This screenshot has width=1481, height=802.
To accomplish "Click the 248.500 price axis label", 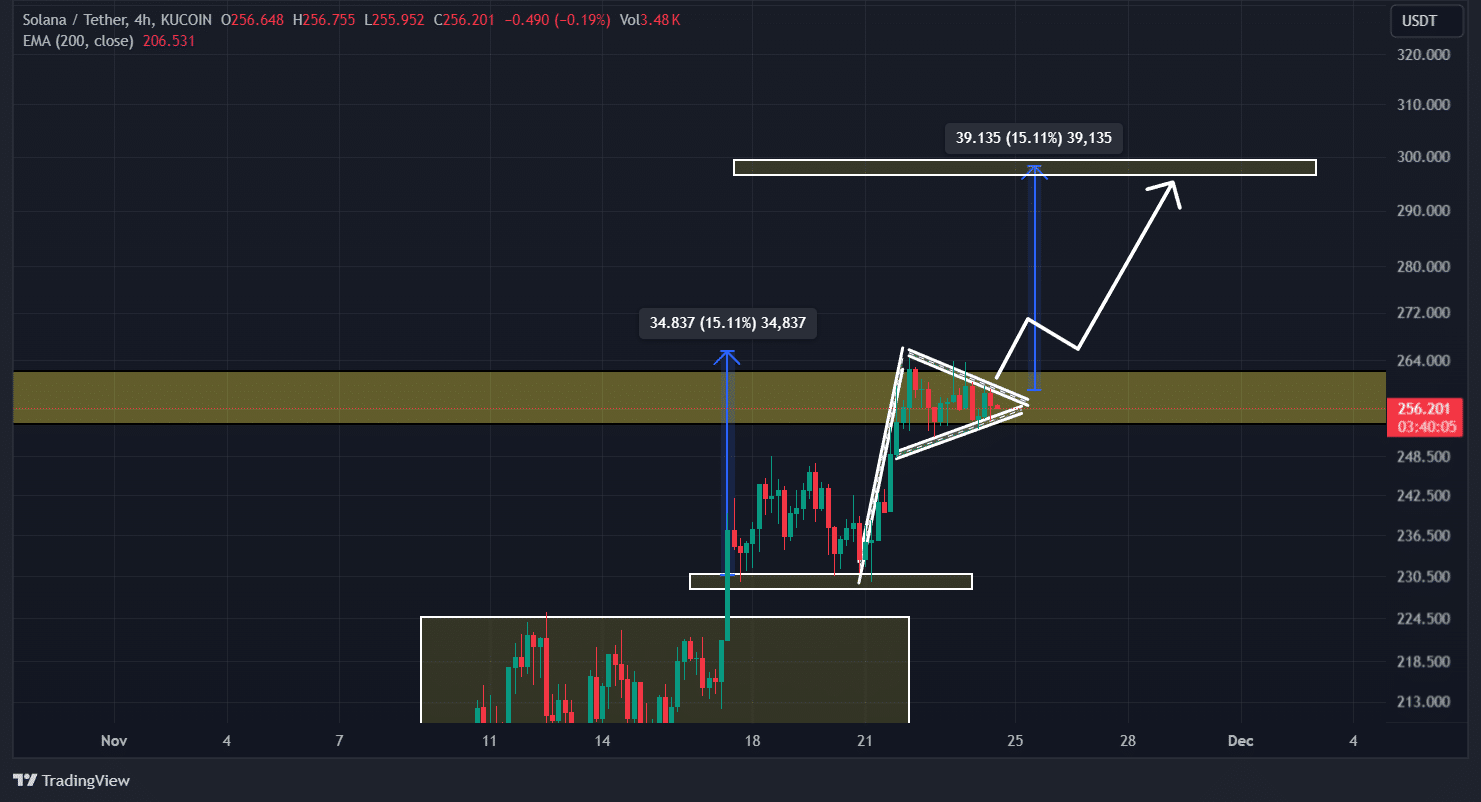I will [x=1423, y=457].
